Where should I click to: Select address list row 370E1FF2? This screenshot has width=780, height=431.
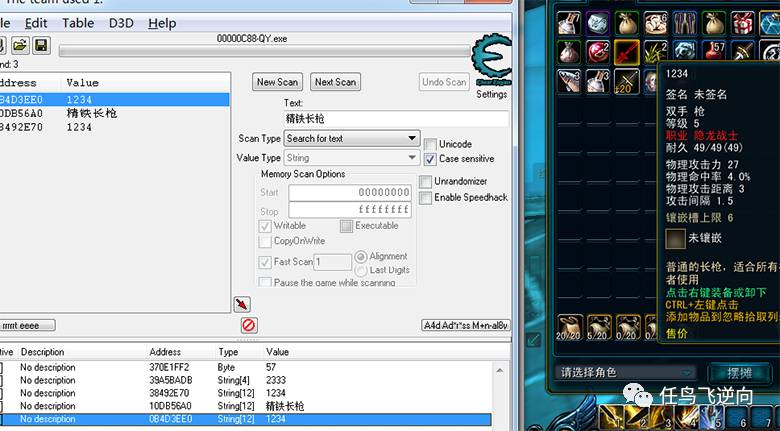click(x=246, y=367)
